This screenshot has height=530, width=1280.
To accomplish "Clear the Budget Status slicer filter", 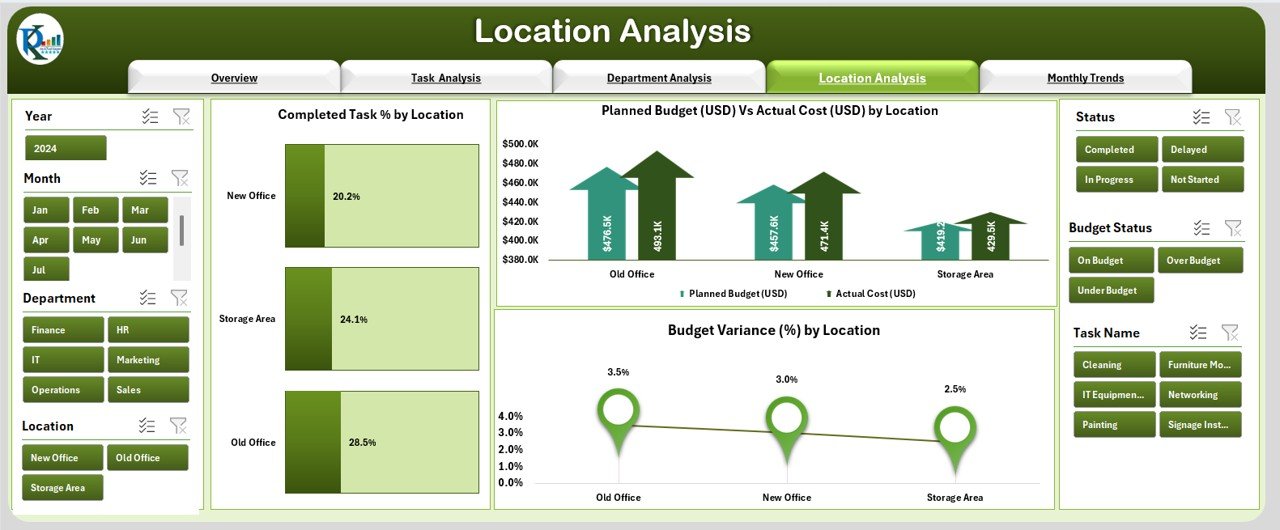I will [x=1233, y=228].
